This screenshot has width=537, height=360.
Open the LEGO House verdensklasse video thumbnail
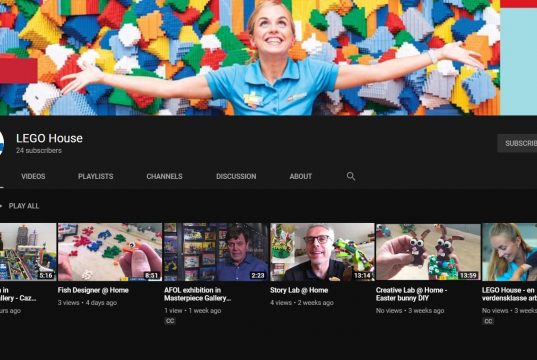tap(510, 252)
